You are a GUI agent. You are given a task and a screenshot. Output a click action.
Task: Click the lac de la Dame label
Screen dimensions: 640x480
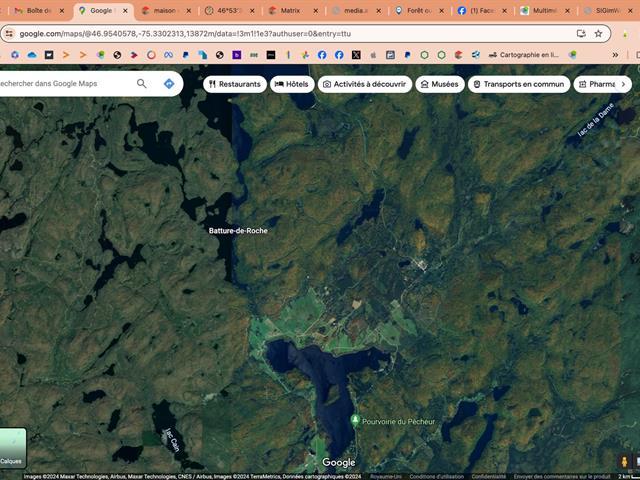[596, 120]
